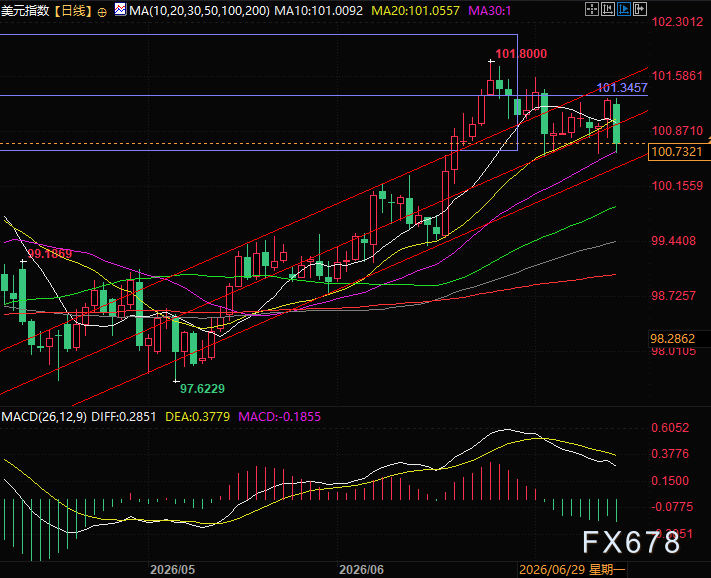Click the MA10:101.0092 value label
Screen dimensions: 711x578
[x=319, y=10]
